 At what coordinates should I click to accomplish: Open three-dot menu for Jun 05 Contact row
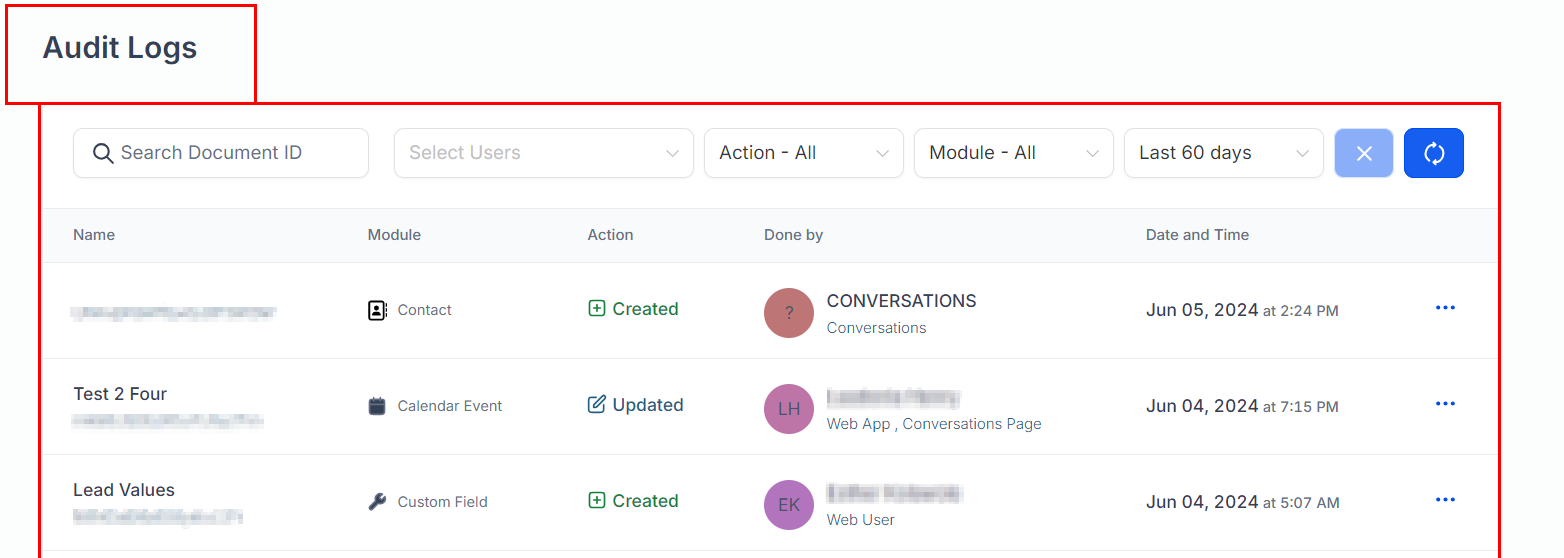pyautogui.click(x=1444, y=308)
